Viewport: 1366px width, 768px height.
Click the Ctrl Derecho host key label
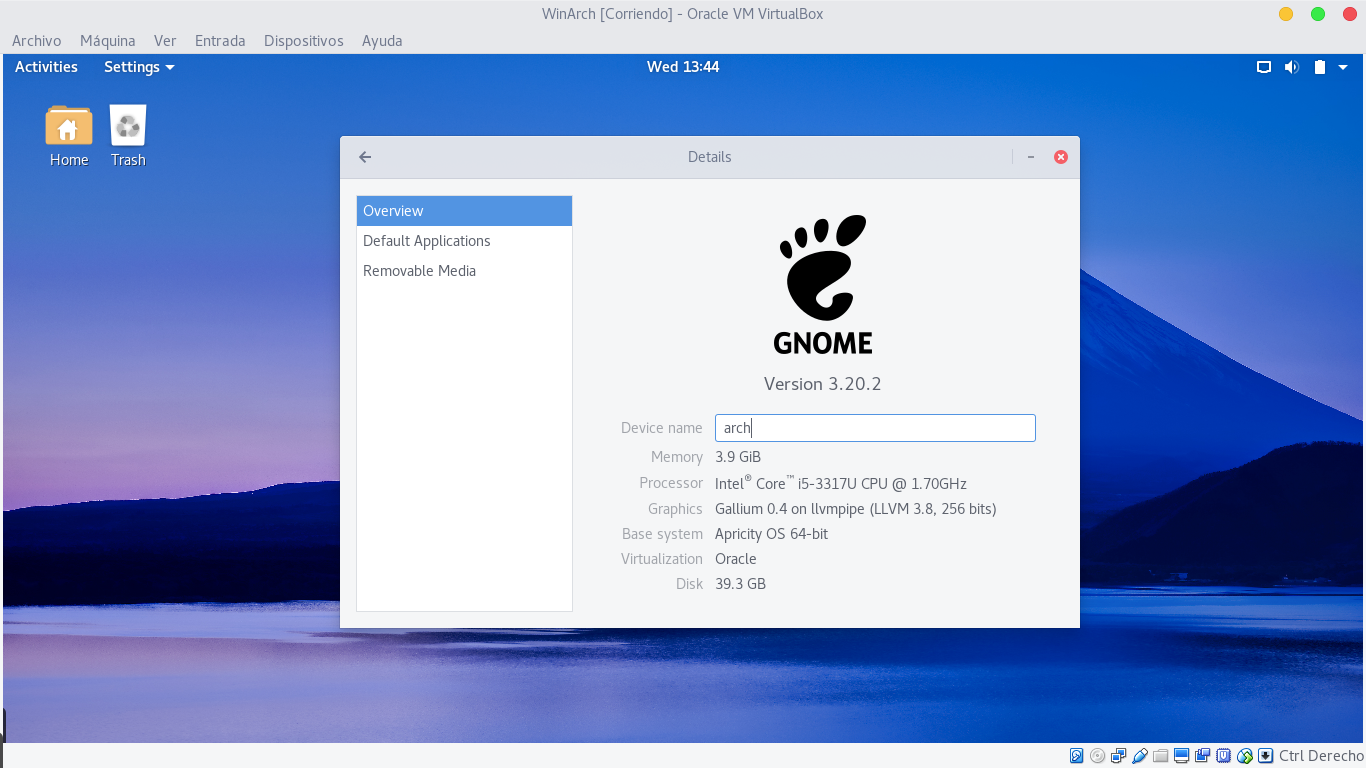[x=1321, y=756]
